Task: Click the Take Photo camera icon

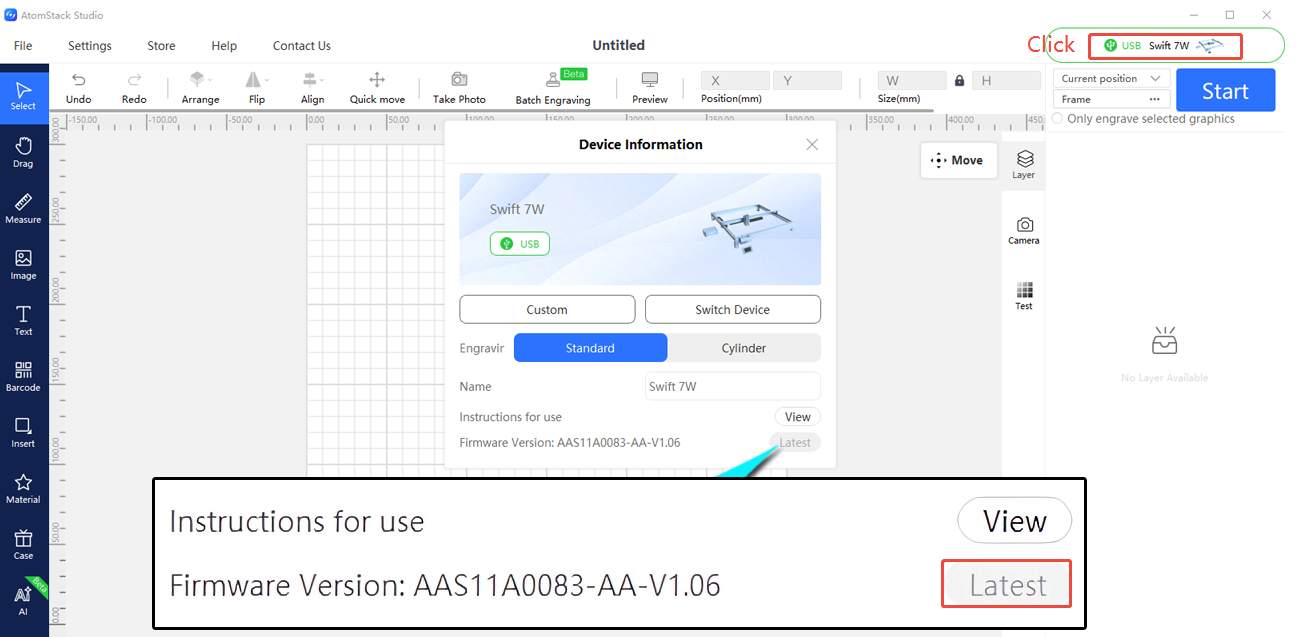Action: tap(459, 87)
